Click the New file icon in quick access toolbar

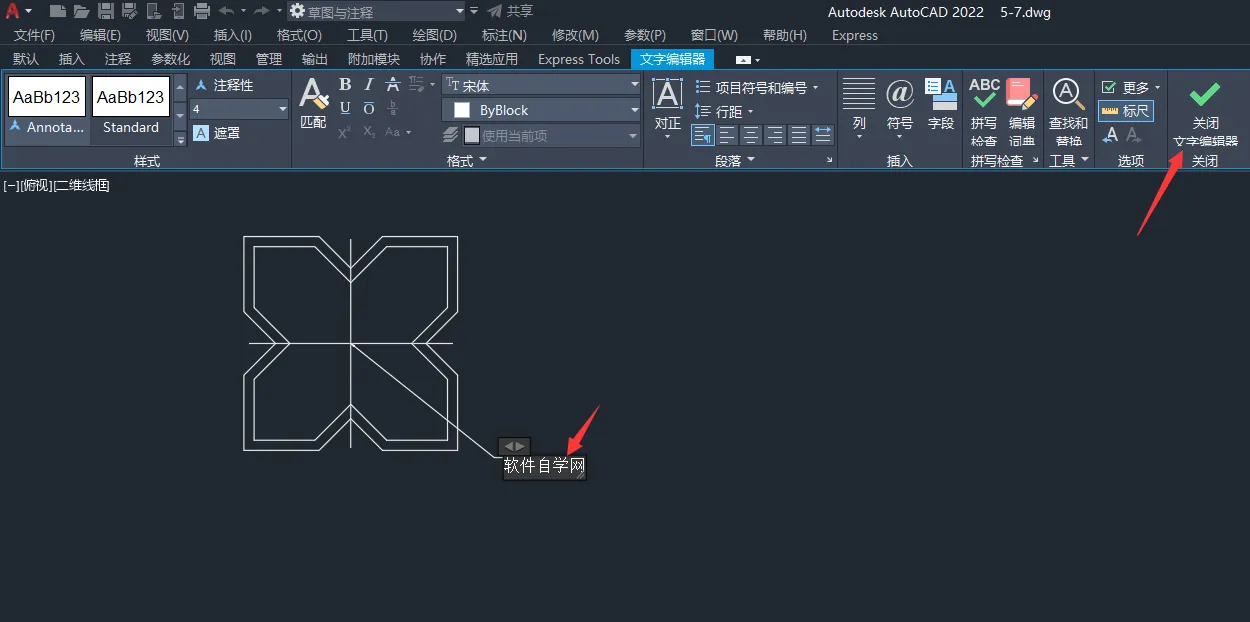pos(58,11)
